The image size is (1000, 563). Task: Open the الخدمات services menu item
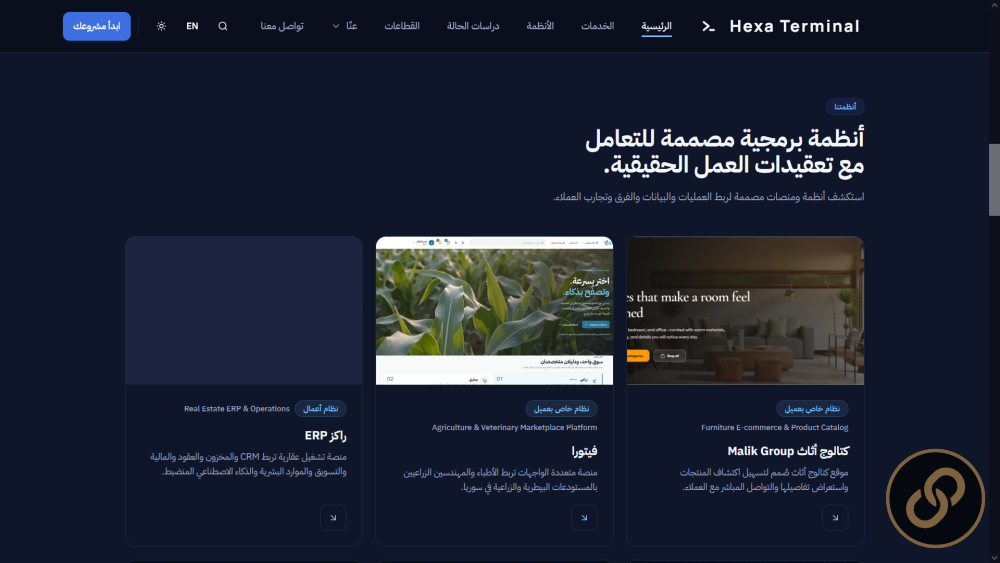pyautogui.click(x=598, y=26)
